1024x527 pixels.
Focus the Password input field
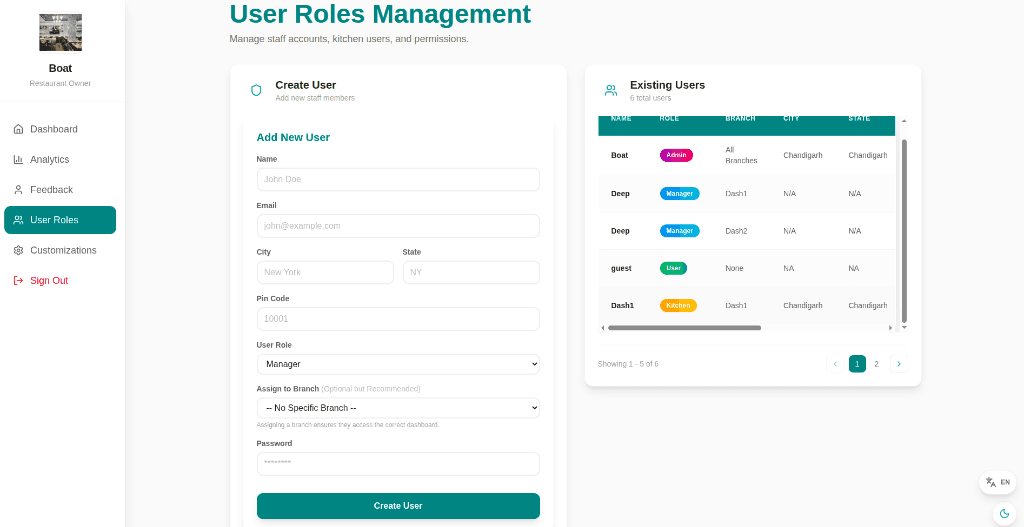[398, 464]
